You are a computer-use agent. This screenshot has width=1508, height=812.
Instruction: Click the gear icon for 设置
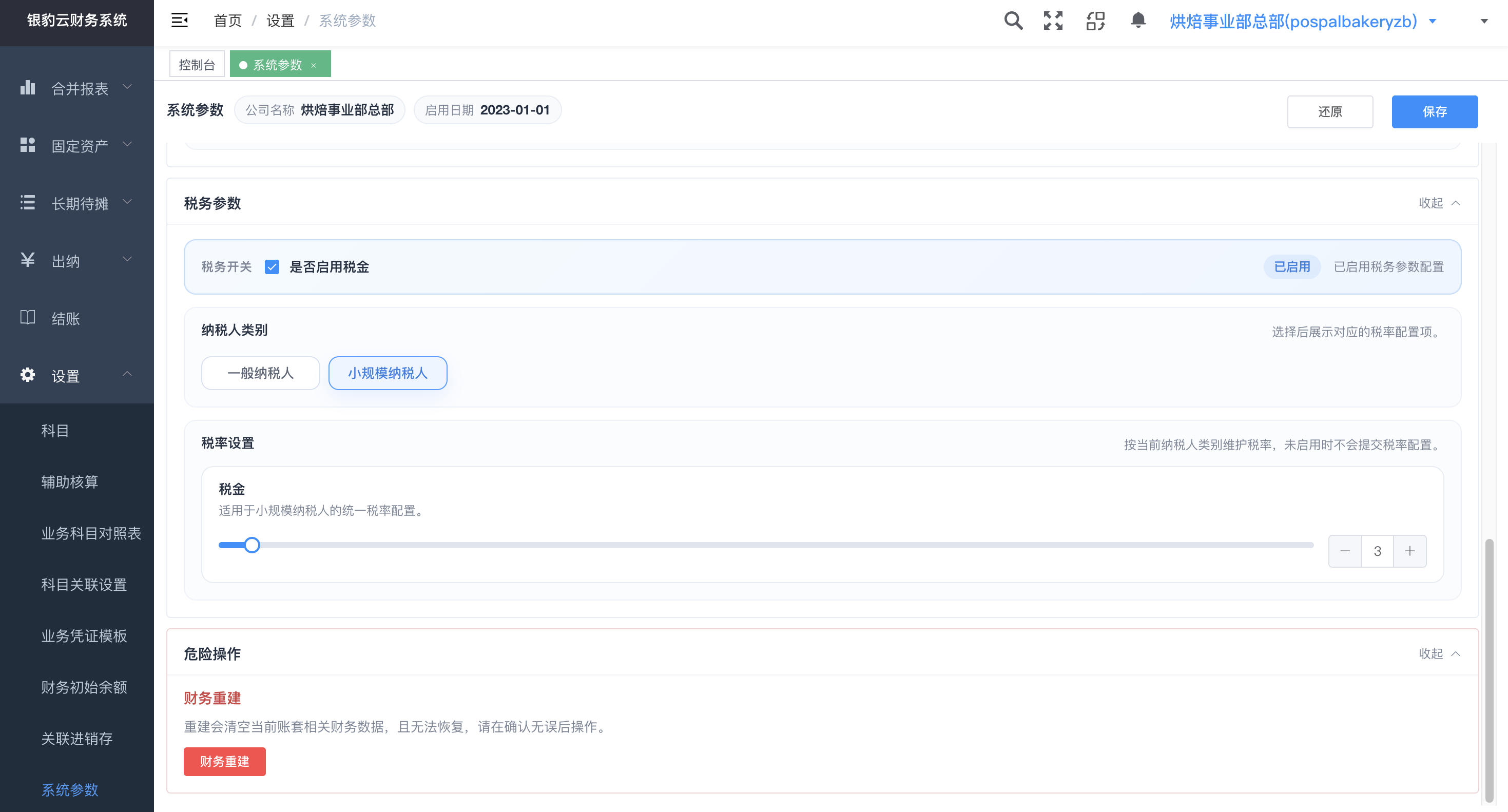28,375
